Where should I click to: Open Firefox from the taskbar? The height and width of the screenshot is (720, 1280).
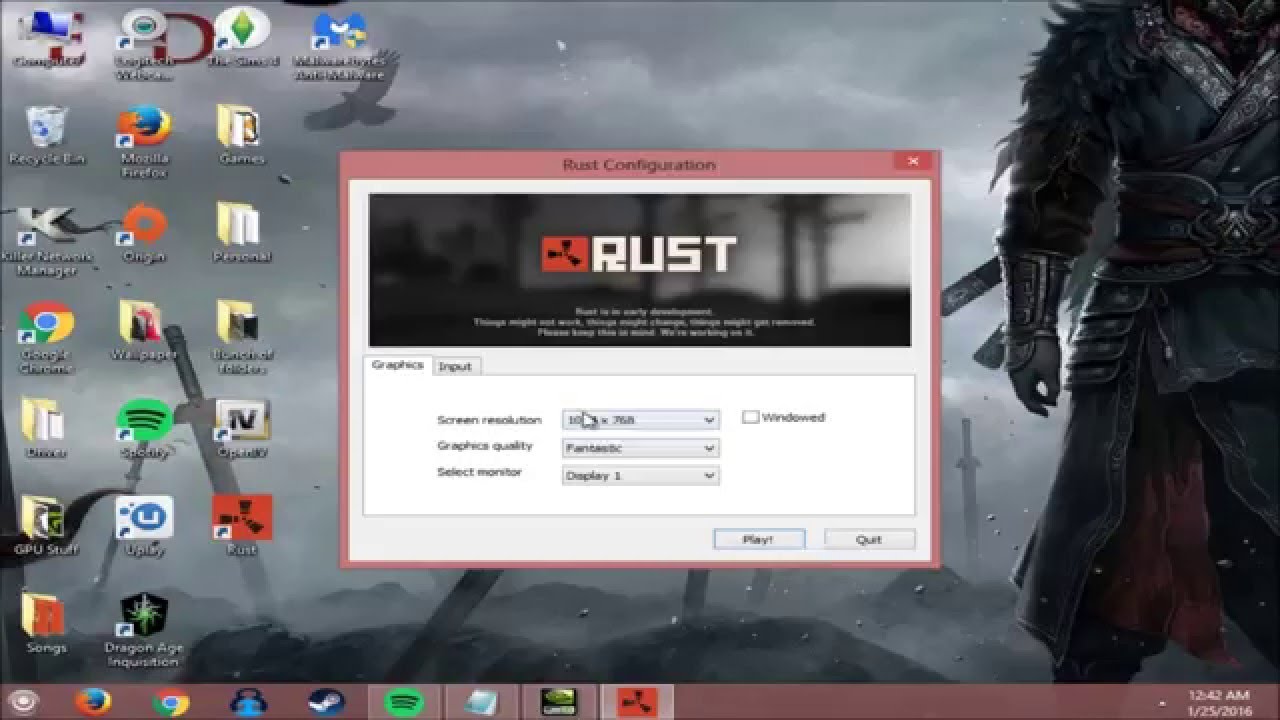click(93, 702)
